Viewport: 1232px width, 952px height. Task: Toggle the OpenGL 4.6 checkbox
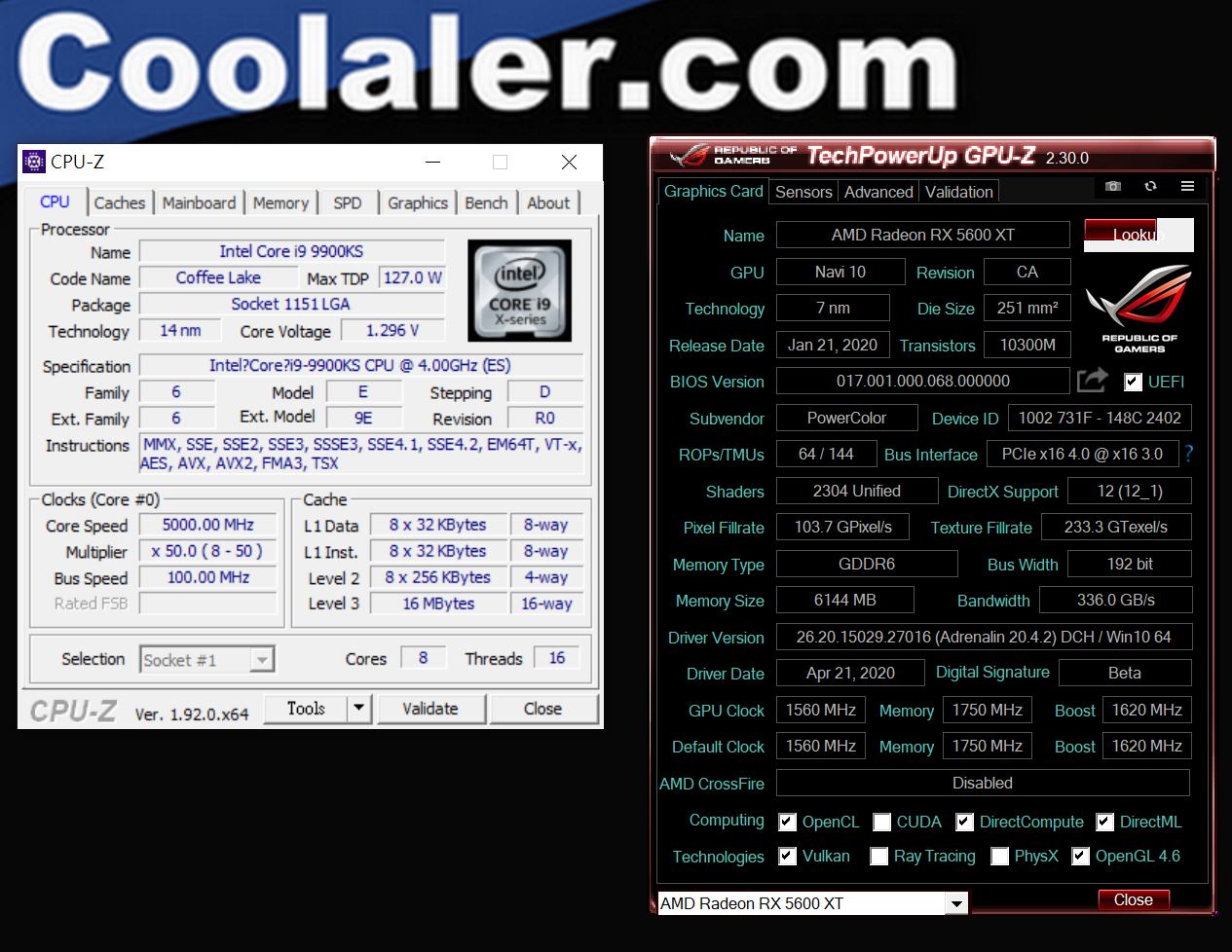coord(1080,857)
